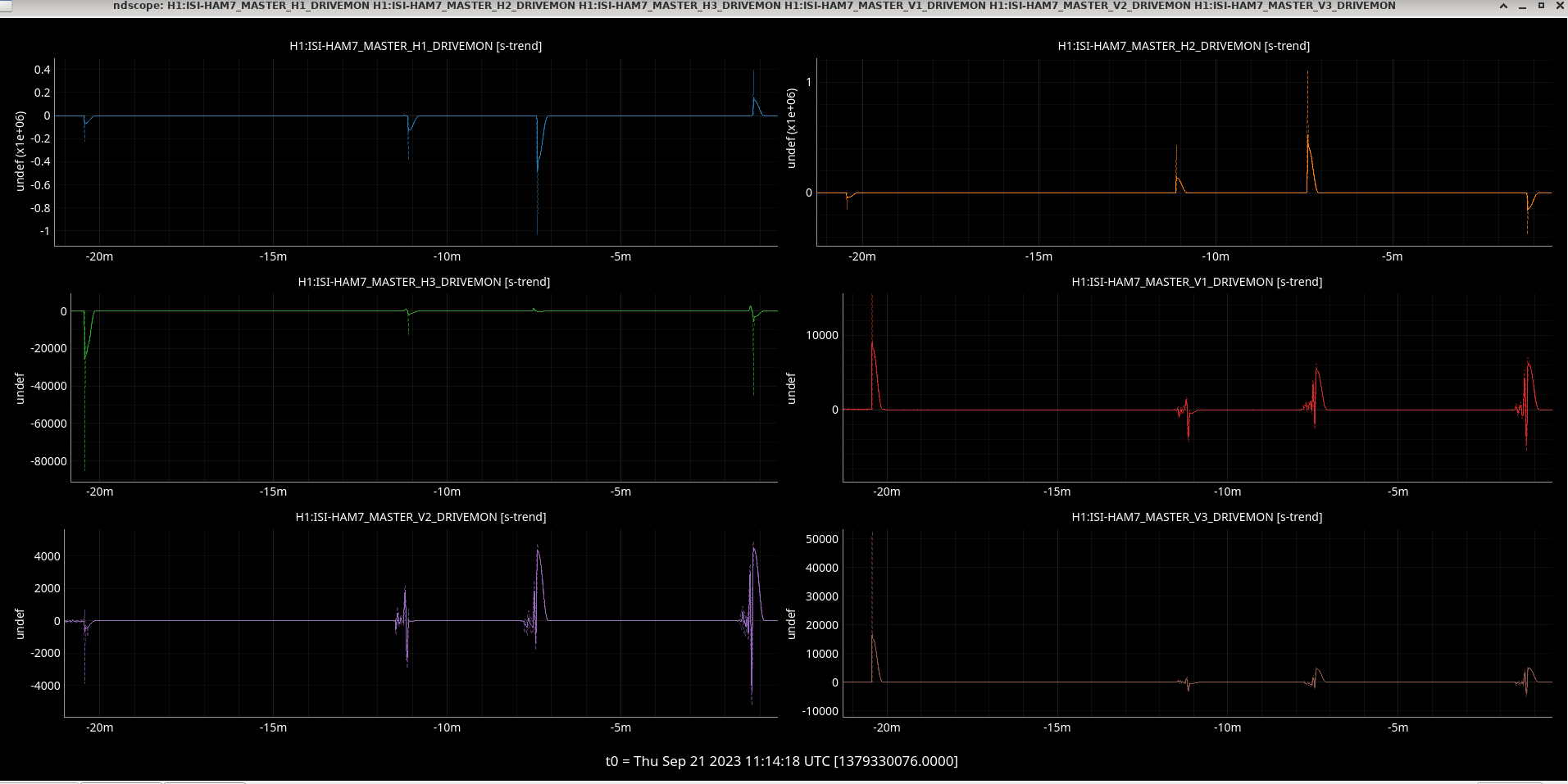Click the 'undef (x1e+06)' axis label of H2 plot
The image size is (1568, 784).
791,129
